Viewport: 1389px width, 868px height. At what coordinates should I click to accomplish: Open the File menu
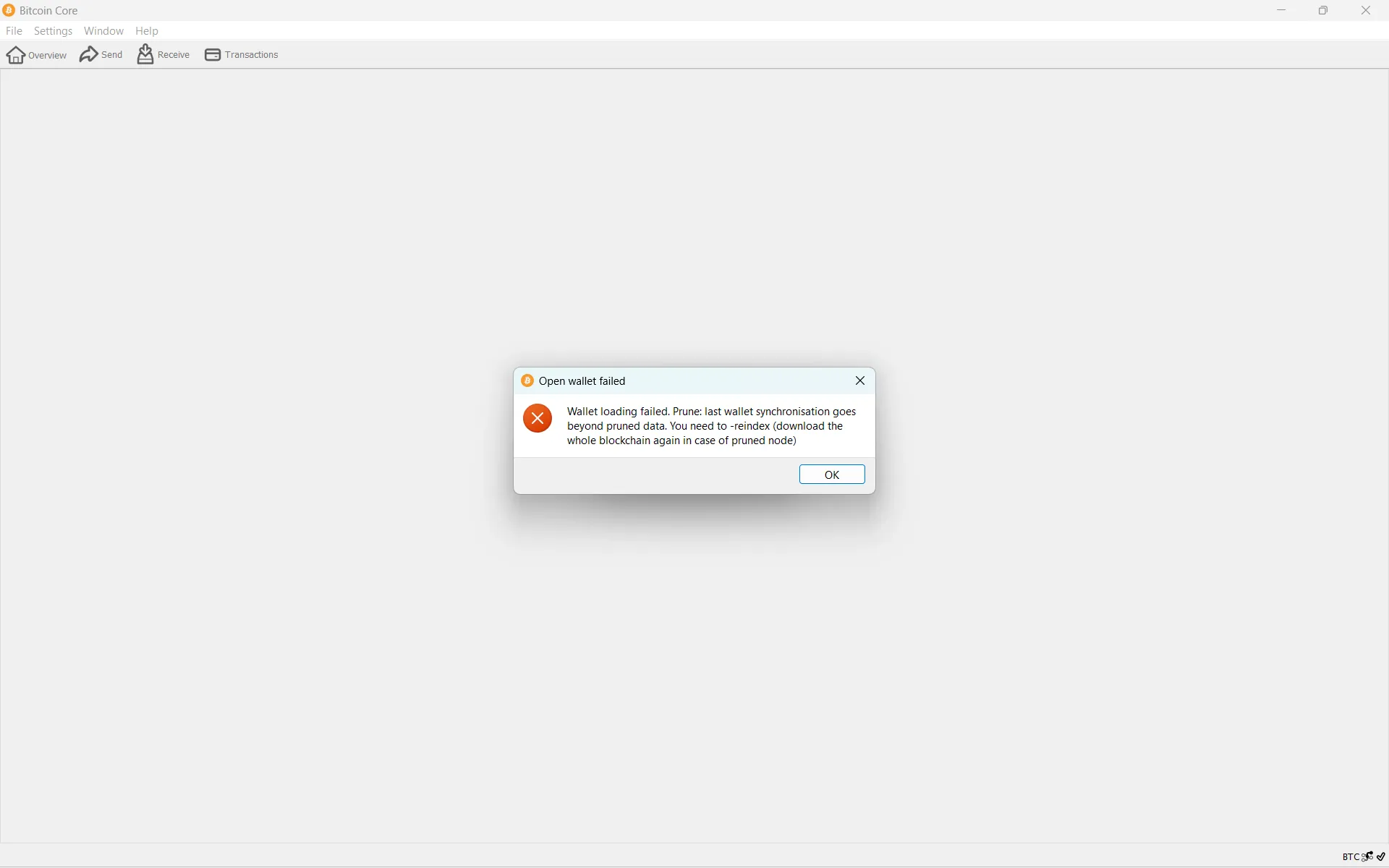click(14, 31)
